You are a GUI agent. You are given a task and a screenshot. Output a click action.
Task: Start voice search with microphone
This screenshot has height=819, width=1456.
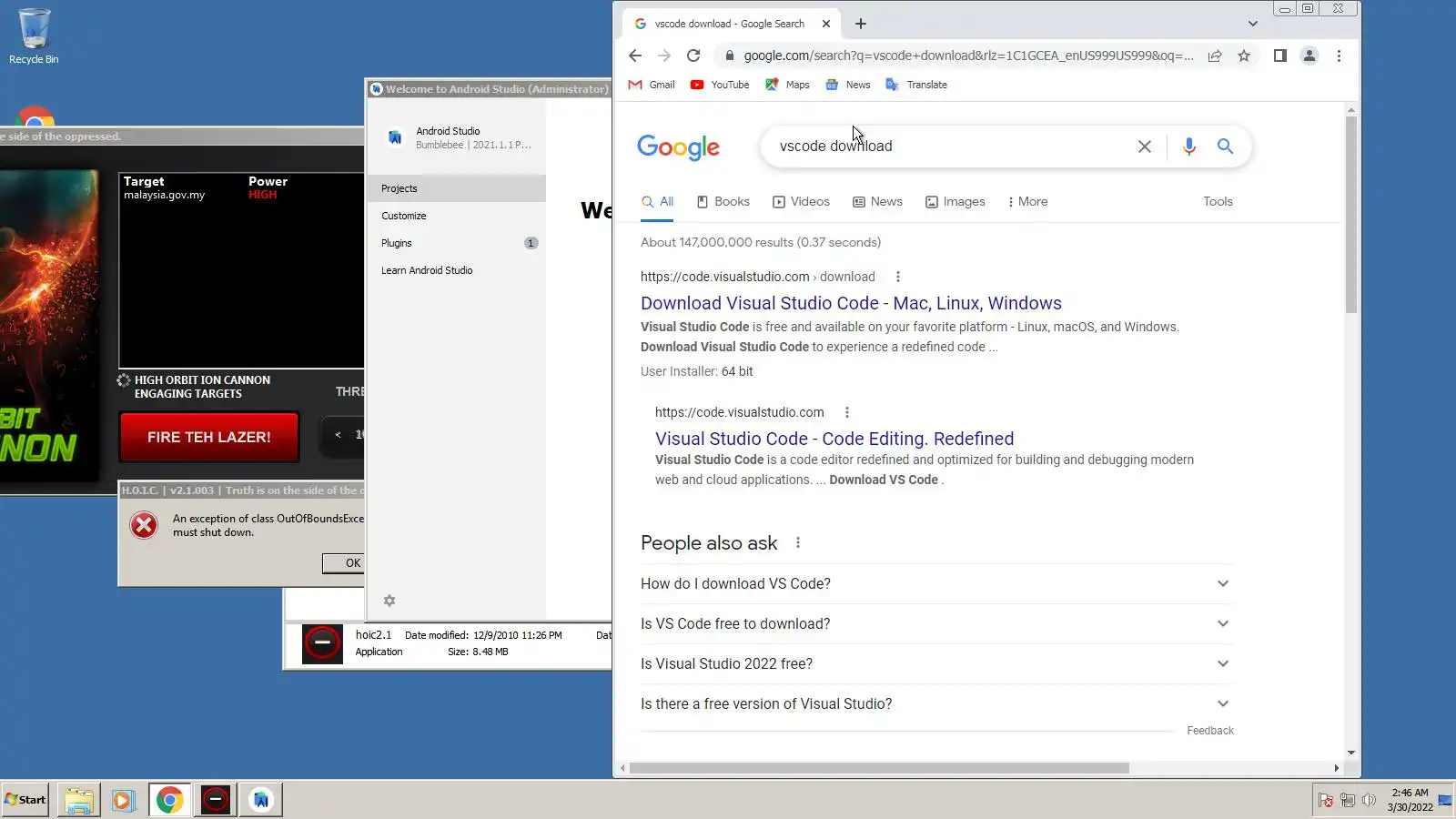click(1189, 147)
